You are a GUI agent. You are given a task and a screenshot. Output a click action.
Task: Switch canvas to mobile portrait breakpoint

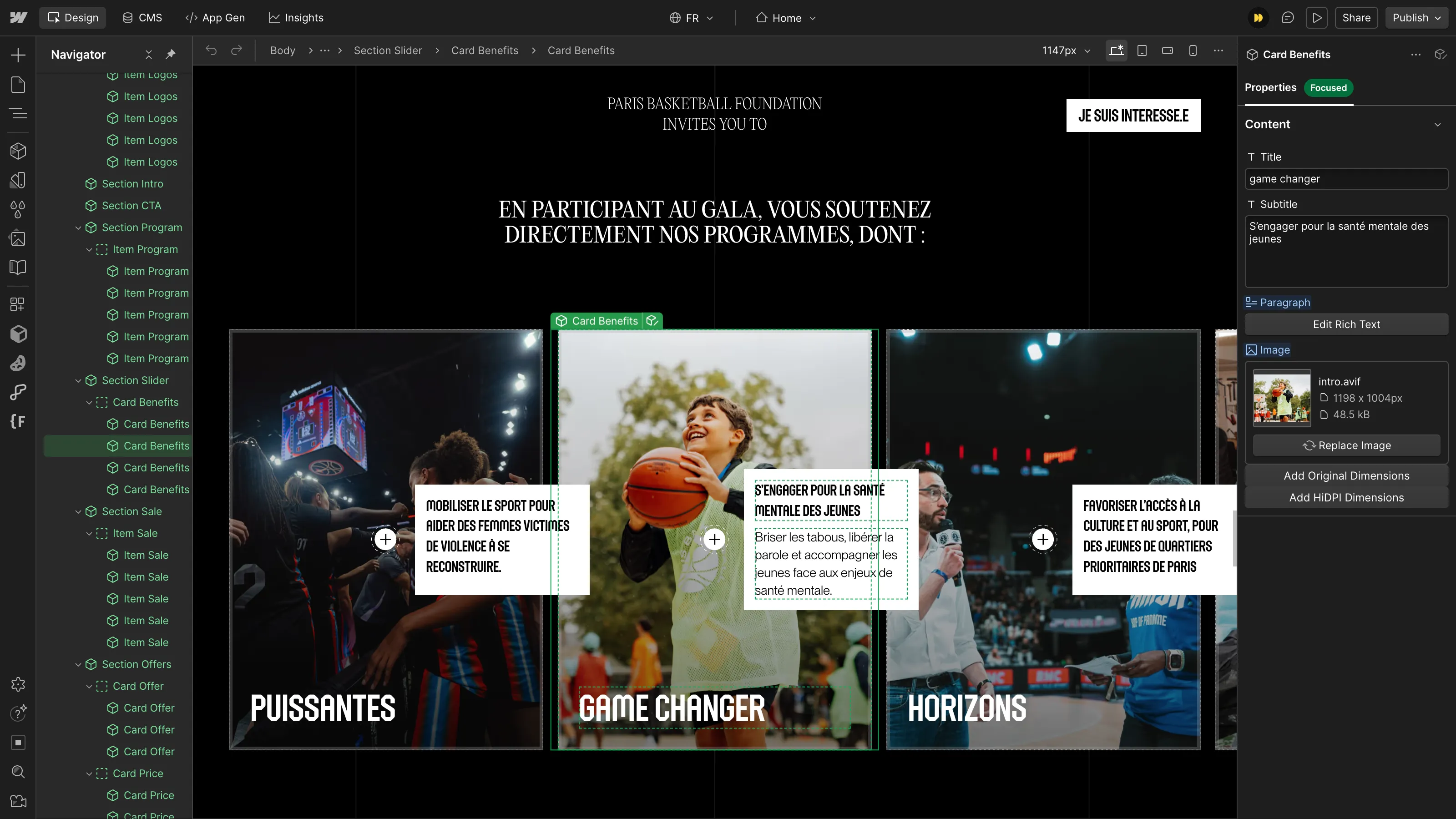pos(1193,51)
